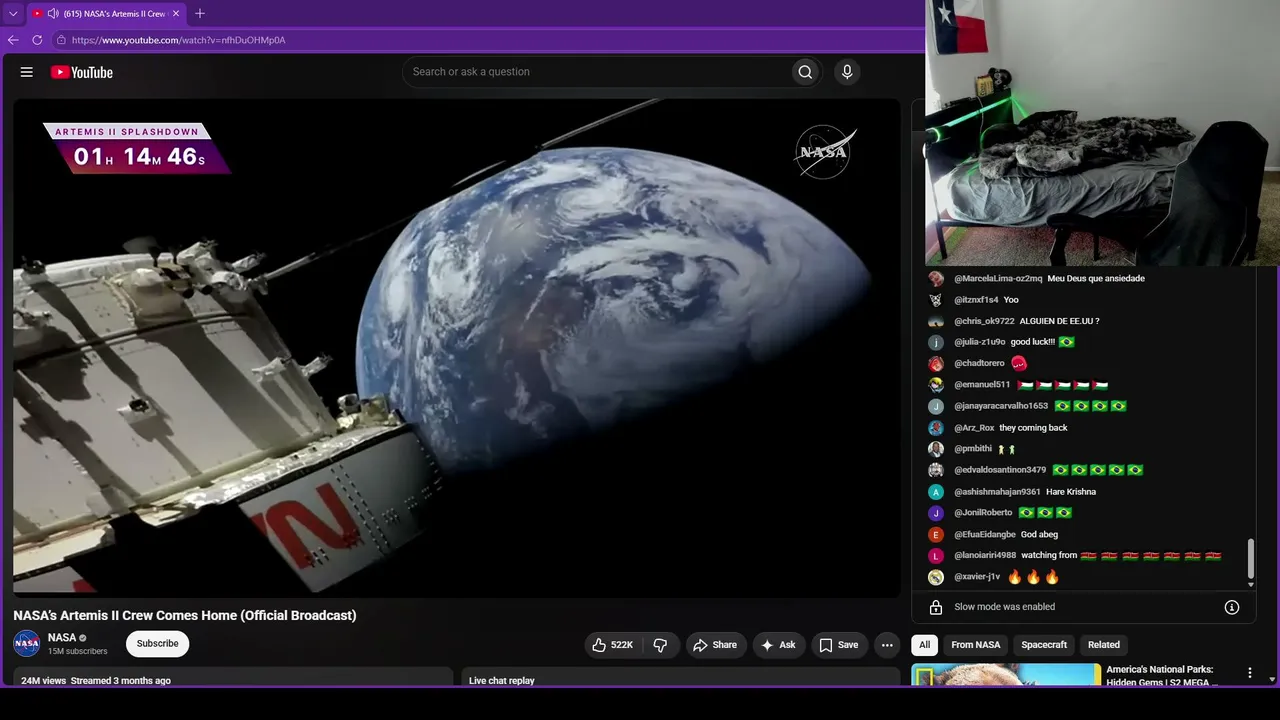Click @julia-z1u9o's avatar in chat
1280x720 pixels.
pyautogui.click(x=936, y=342)
